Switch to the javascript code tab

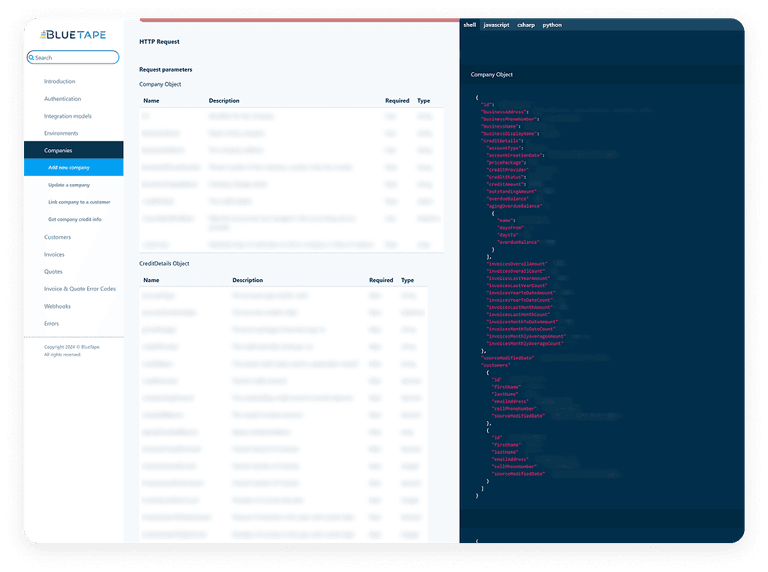click(497, 25)
